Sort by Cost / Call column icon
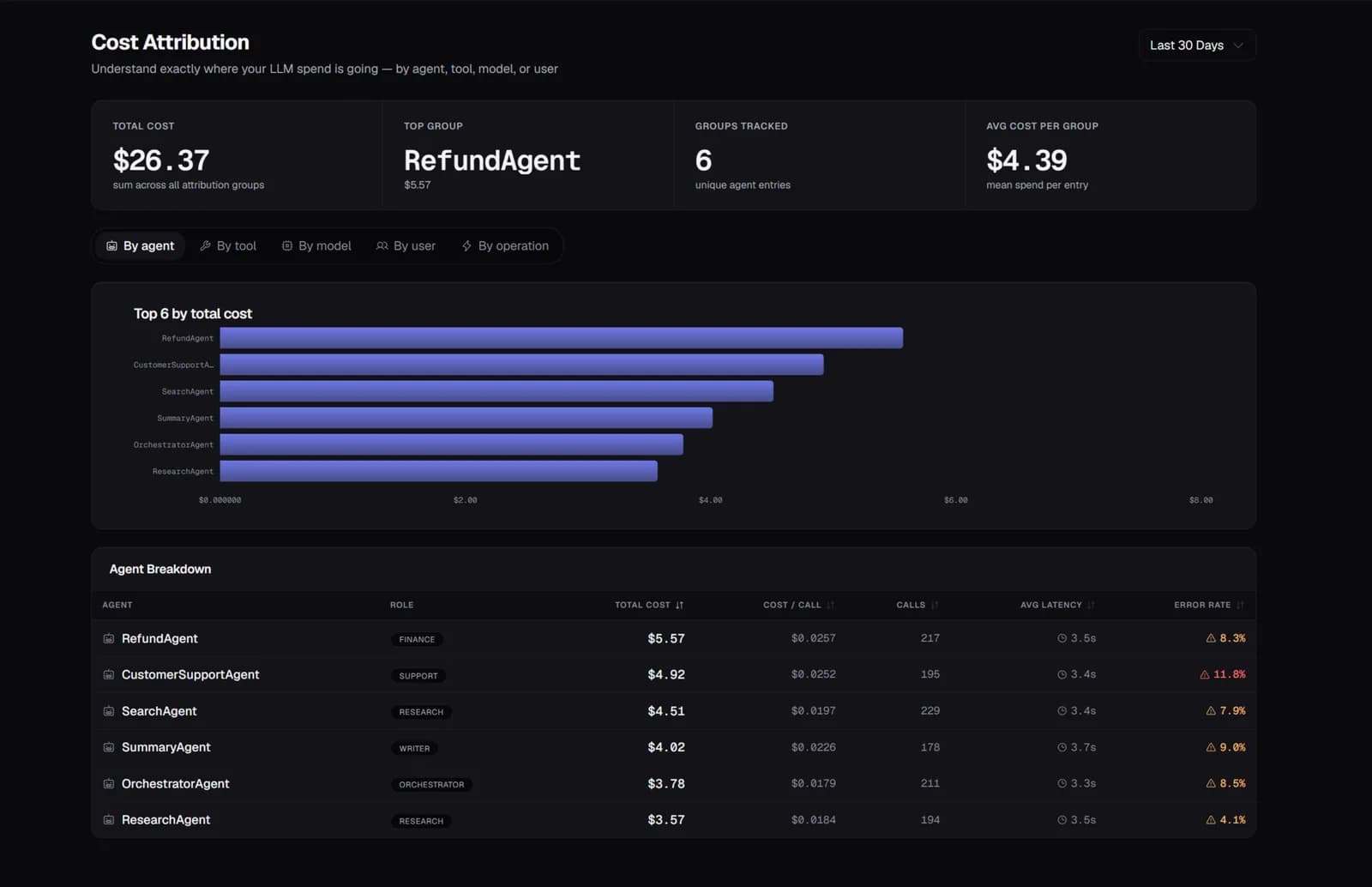Screen dimensions: 1372x887 point(830,606)
